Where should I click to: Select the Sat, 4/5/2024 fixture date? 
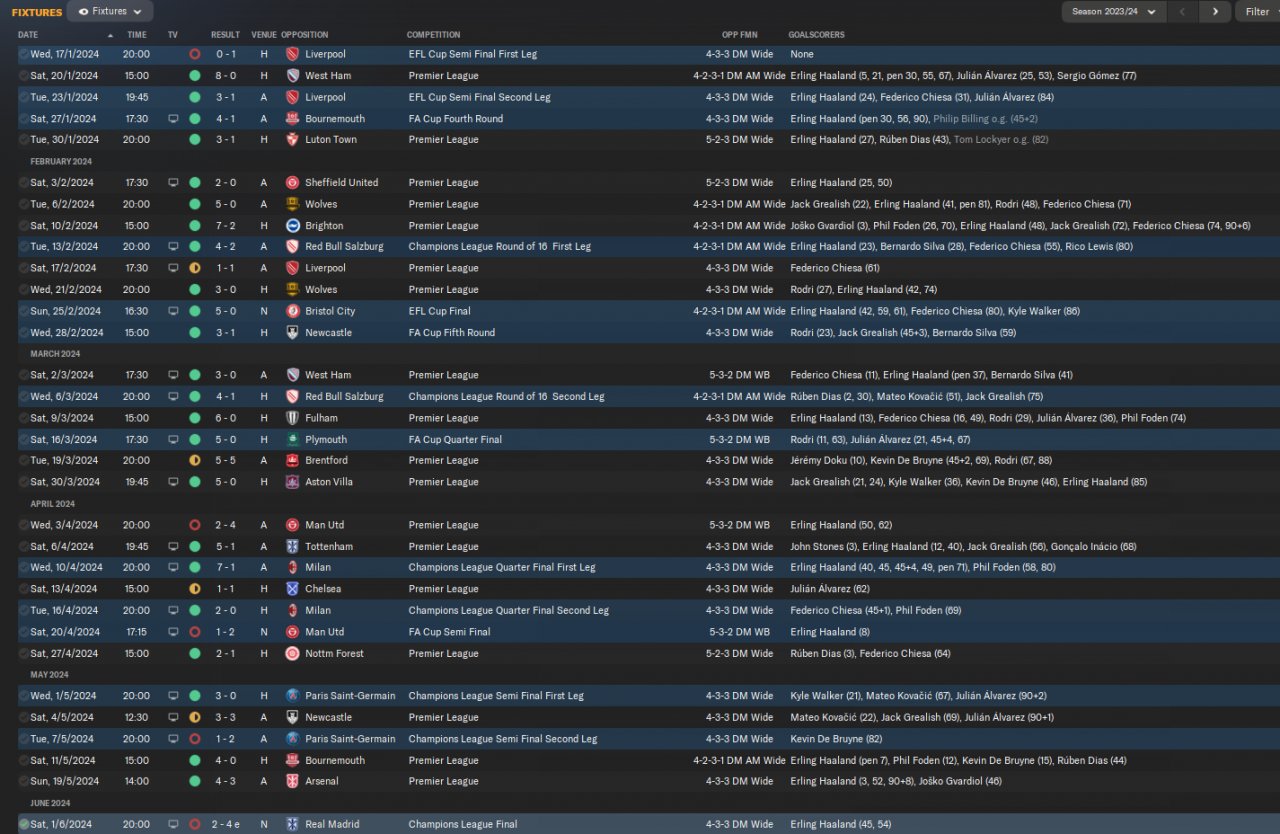62,718
